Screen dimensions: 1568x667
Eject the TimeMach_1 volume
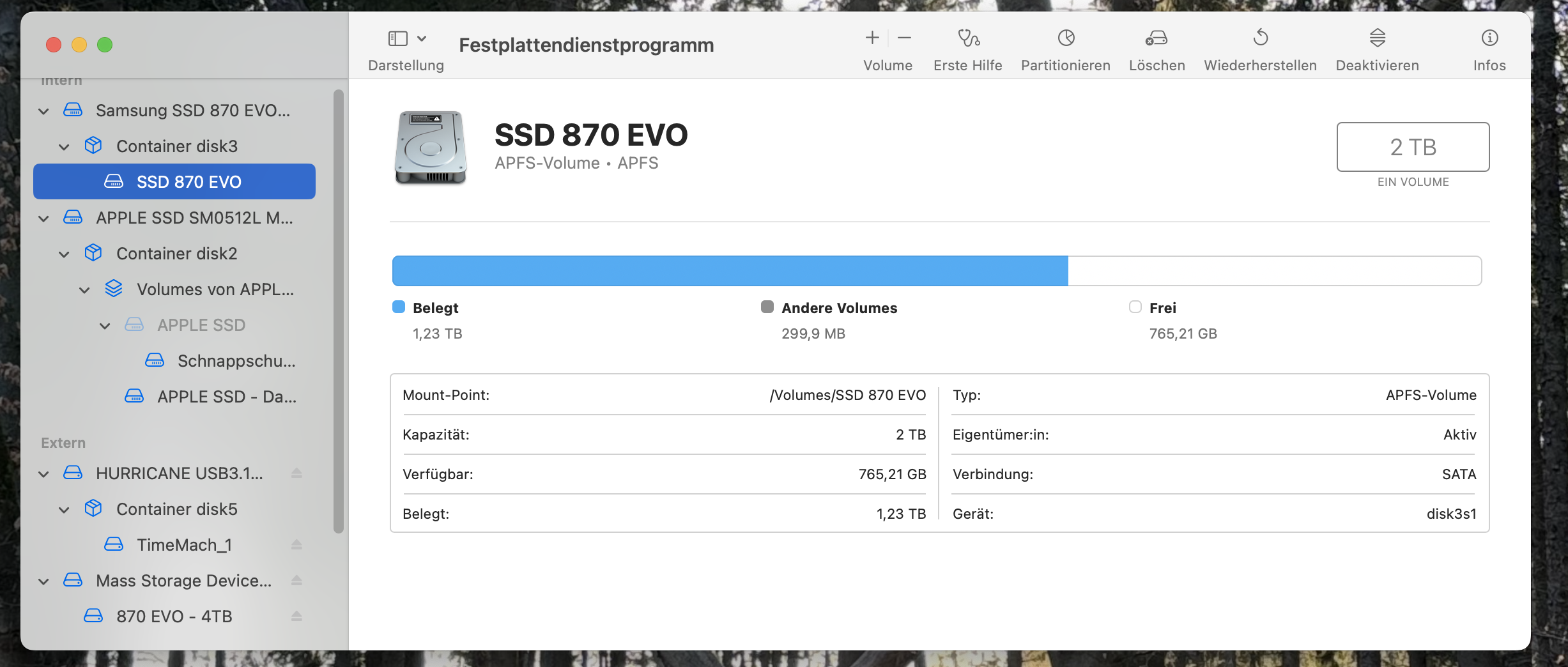[x=296, y=545]
